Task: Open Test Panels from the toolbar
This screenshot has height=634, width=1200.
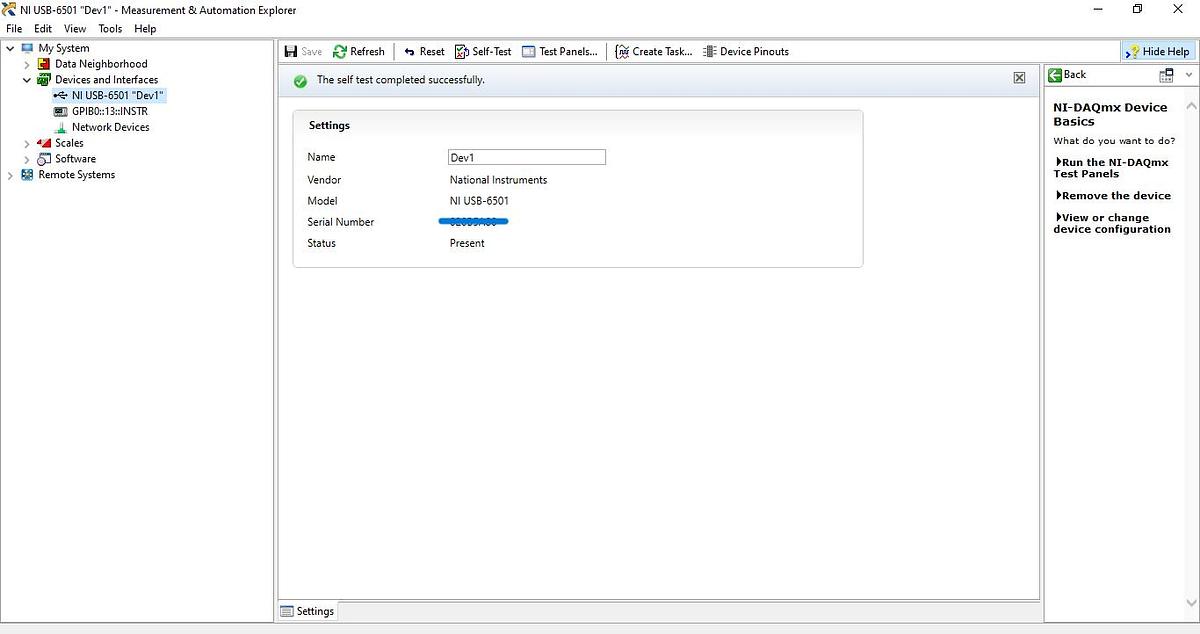Action: 529,52
